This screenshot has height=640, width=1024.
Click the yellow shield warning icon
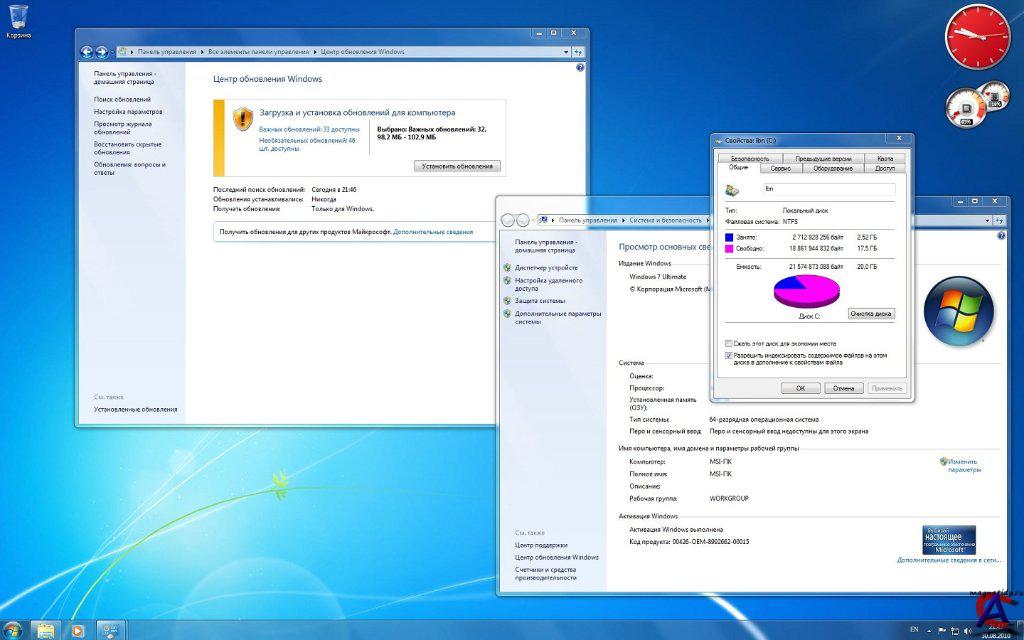(243, 119)
